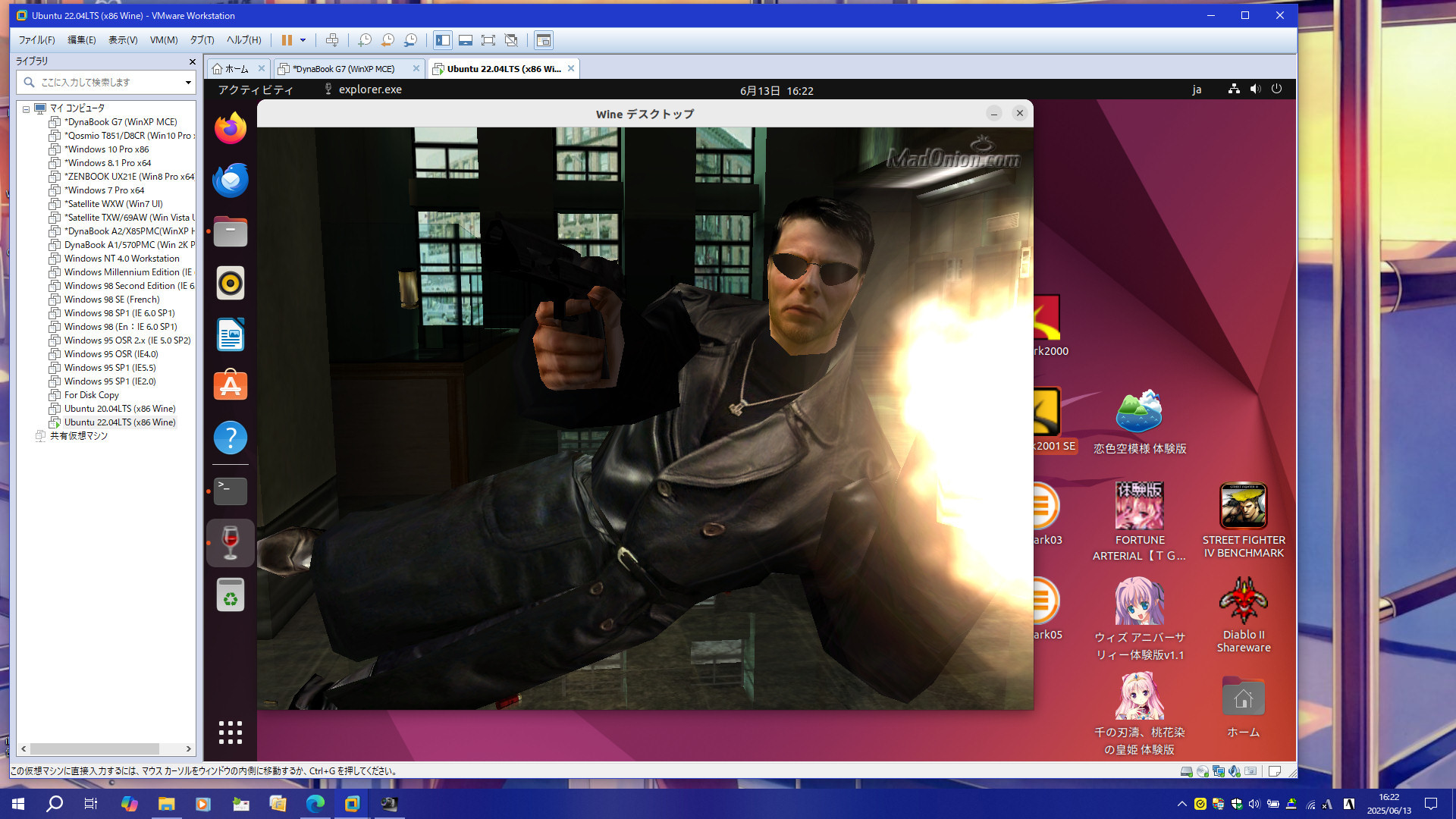Open Files manager in the dock

[x=231, y=231]
